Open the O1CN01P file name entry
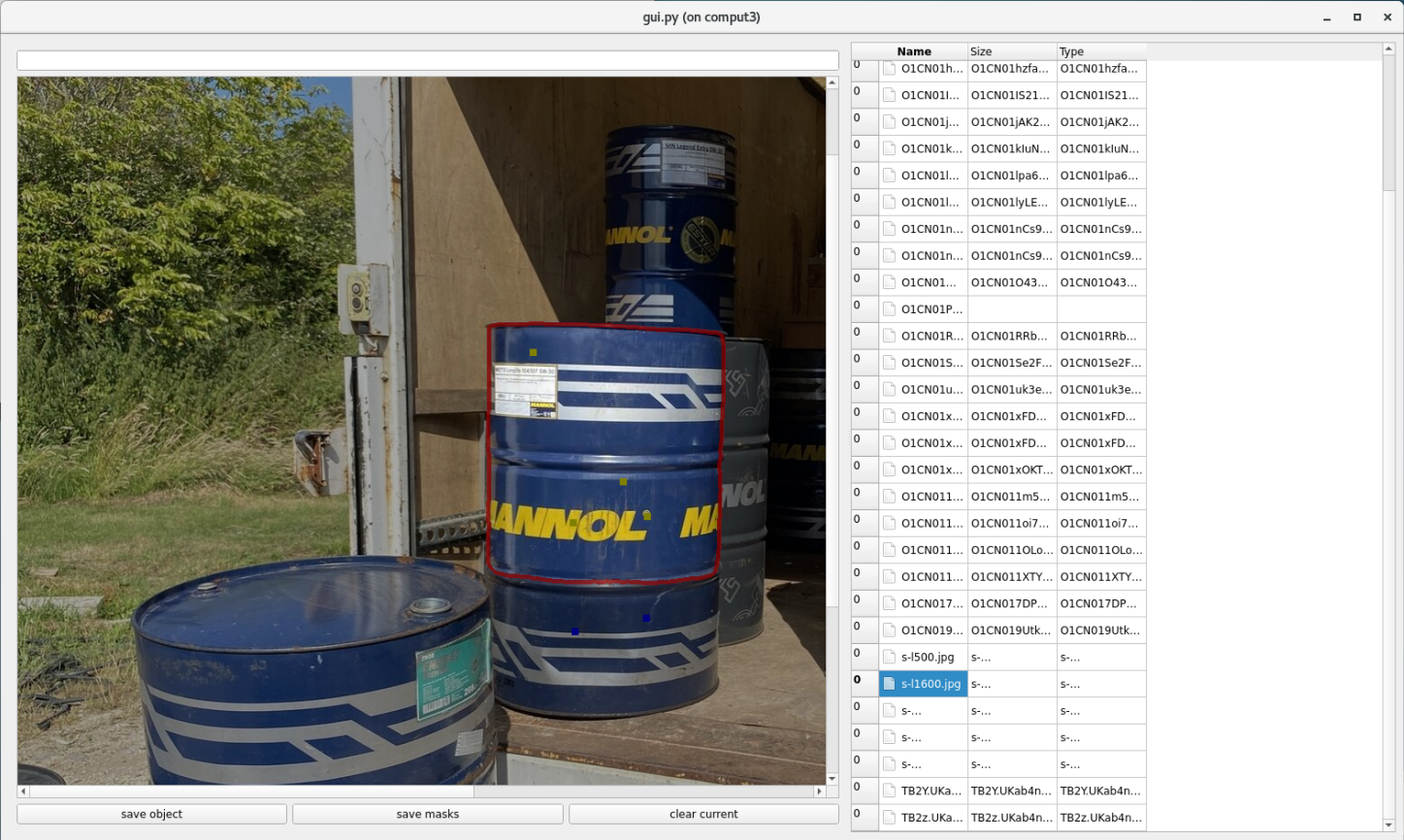This screenshot has height=840, width=1404. click(x=931, y=309)
